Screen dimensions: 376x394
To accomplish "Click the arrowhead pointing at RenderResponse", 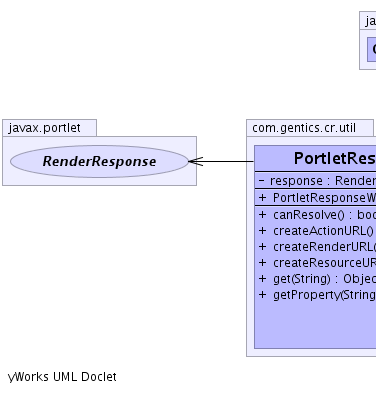I will click(196, 161).
